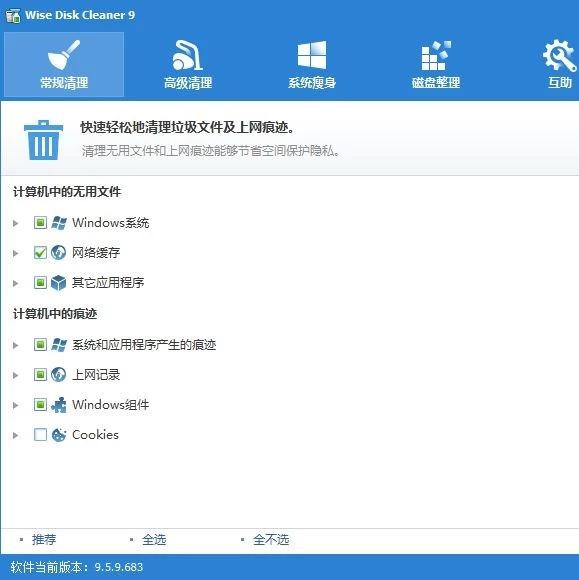Viewport: 579px width, 580px height.
Task: Expand the 其它应用程序 tree node
Action: coord(16,283)
